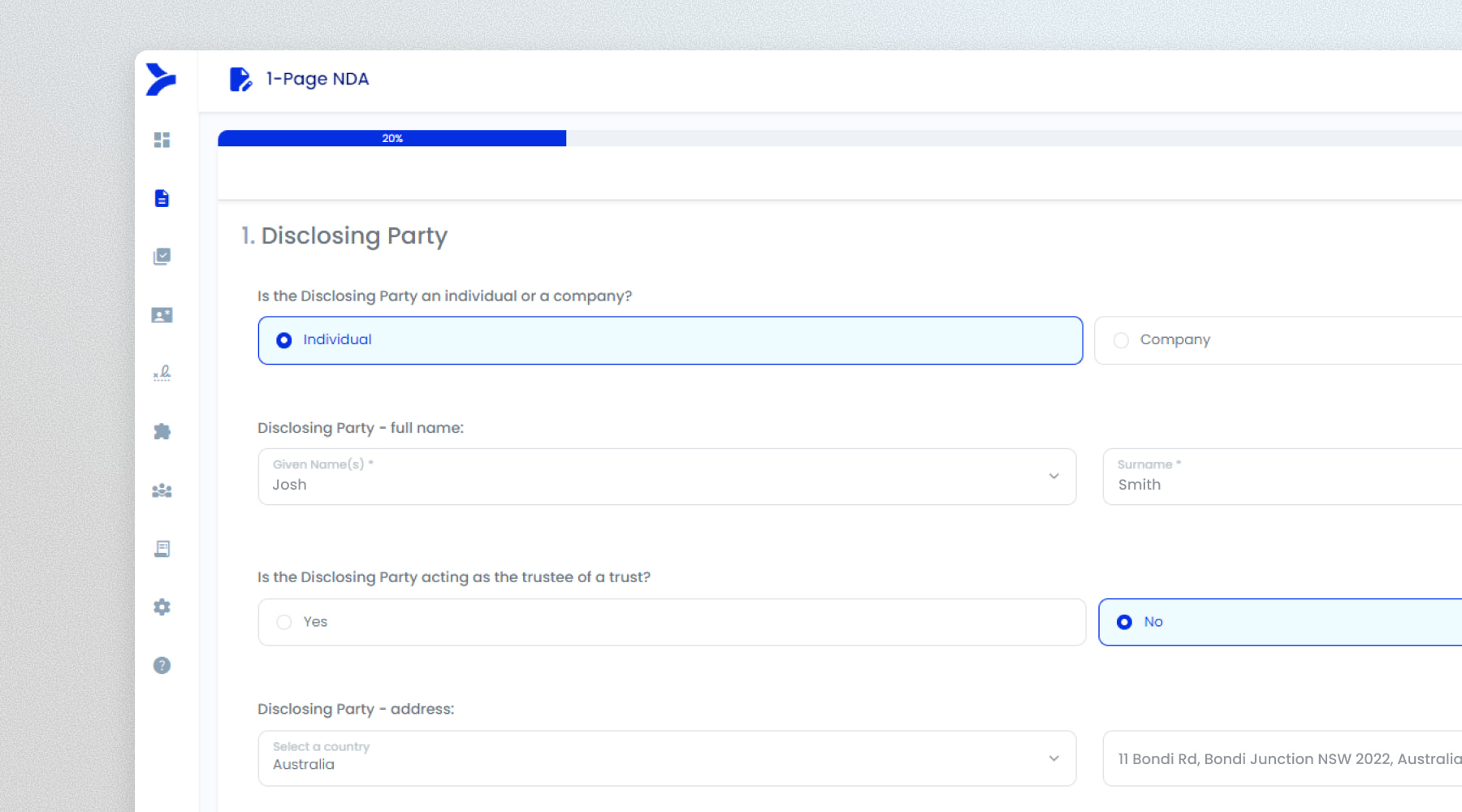Click the 1-Page NDA document title
The height and width of the screenshot is (812, 1462).
pyautogui.click(x=317, y=79)
